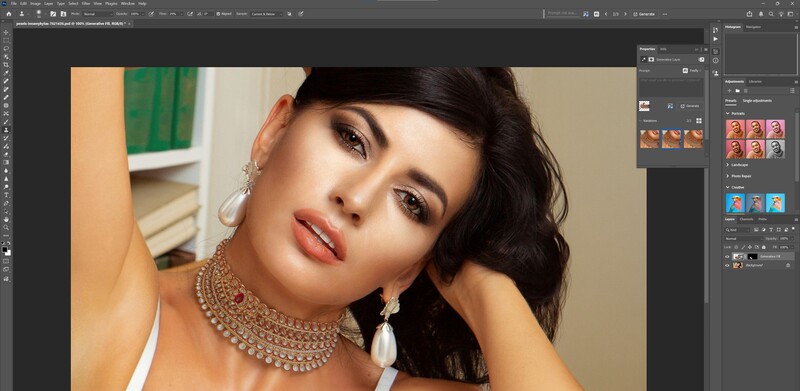This screenshot has height=391, width=800.
Task: Collapse the Variations section
Action: coord(641,121)
